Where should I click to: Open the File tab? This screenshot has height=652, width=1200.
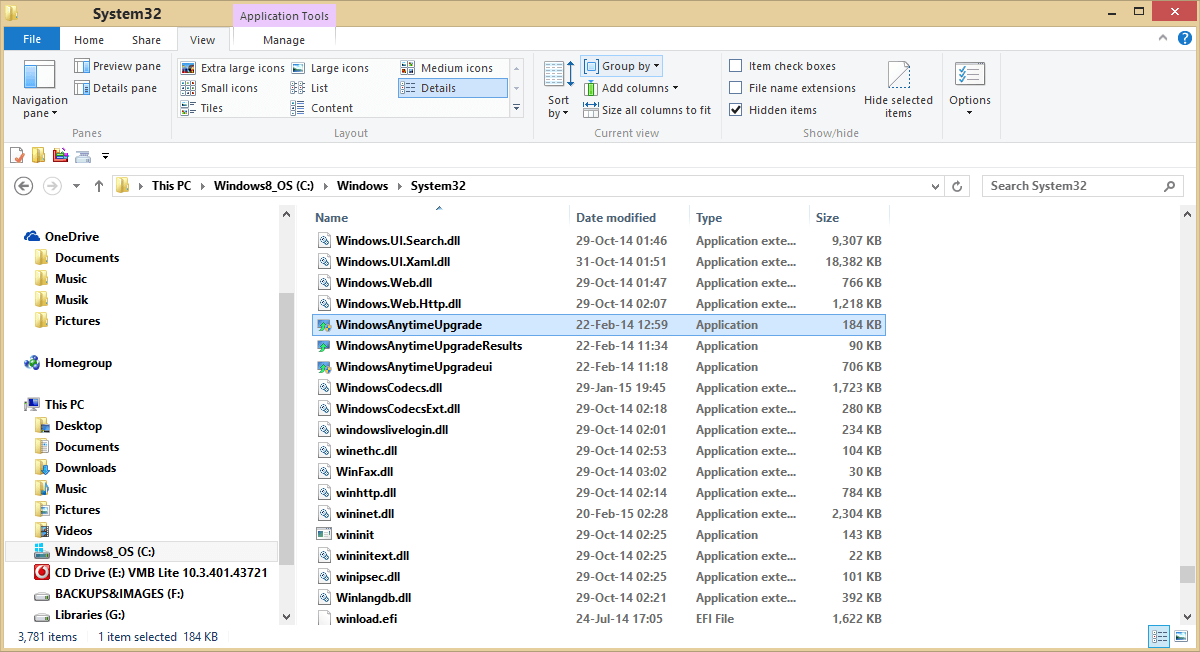click(x=32, y=40)
